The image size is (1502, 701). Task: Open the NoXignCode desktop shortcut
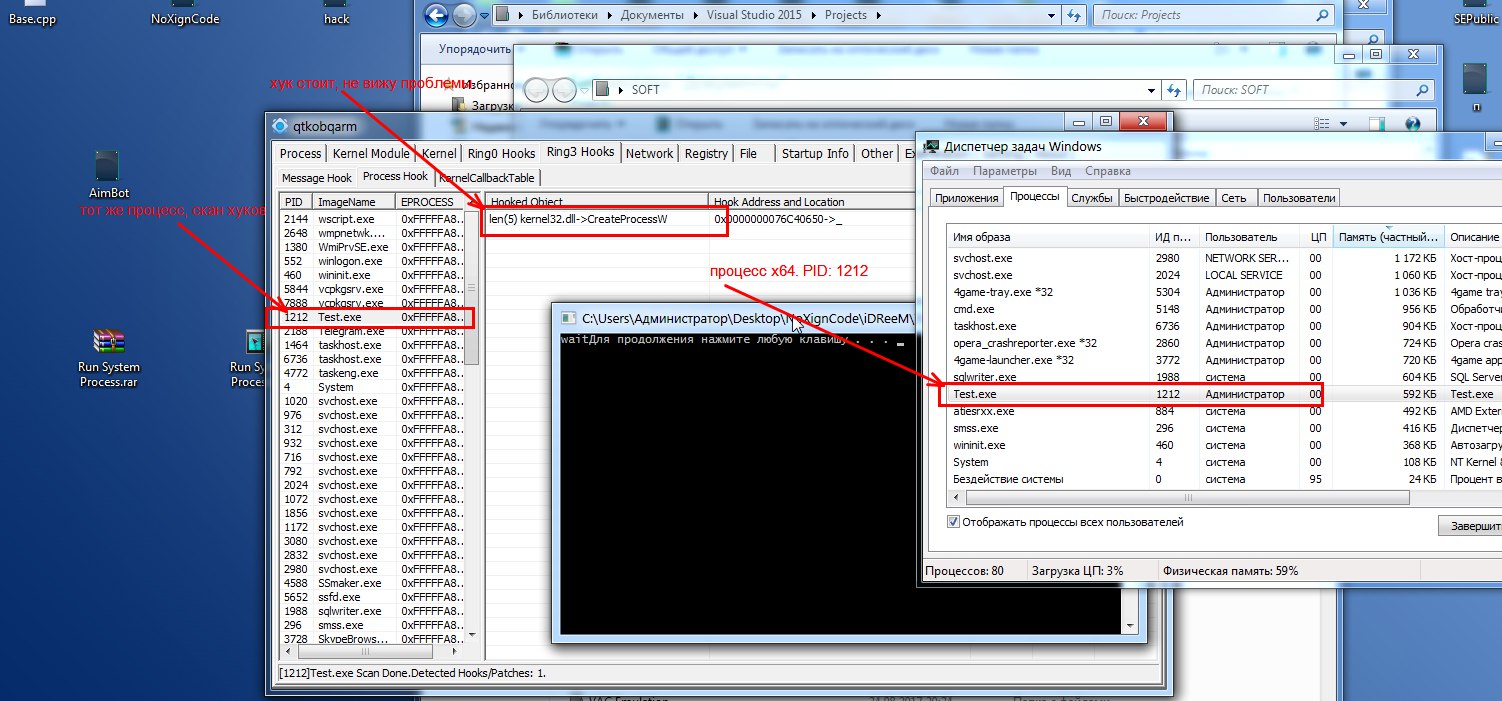[185, 14]
